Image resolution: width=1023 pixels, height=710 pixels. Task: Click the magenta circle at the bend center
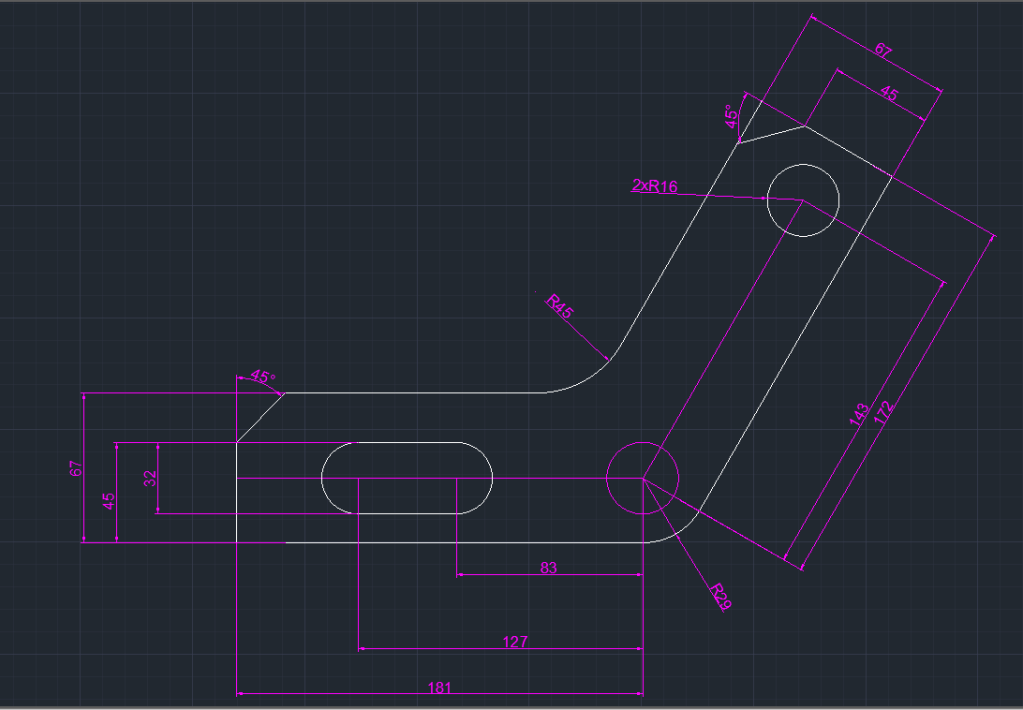pos(642,442)
